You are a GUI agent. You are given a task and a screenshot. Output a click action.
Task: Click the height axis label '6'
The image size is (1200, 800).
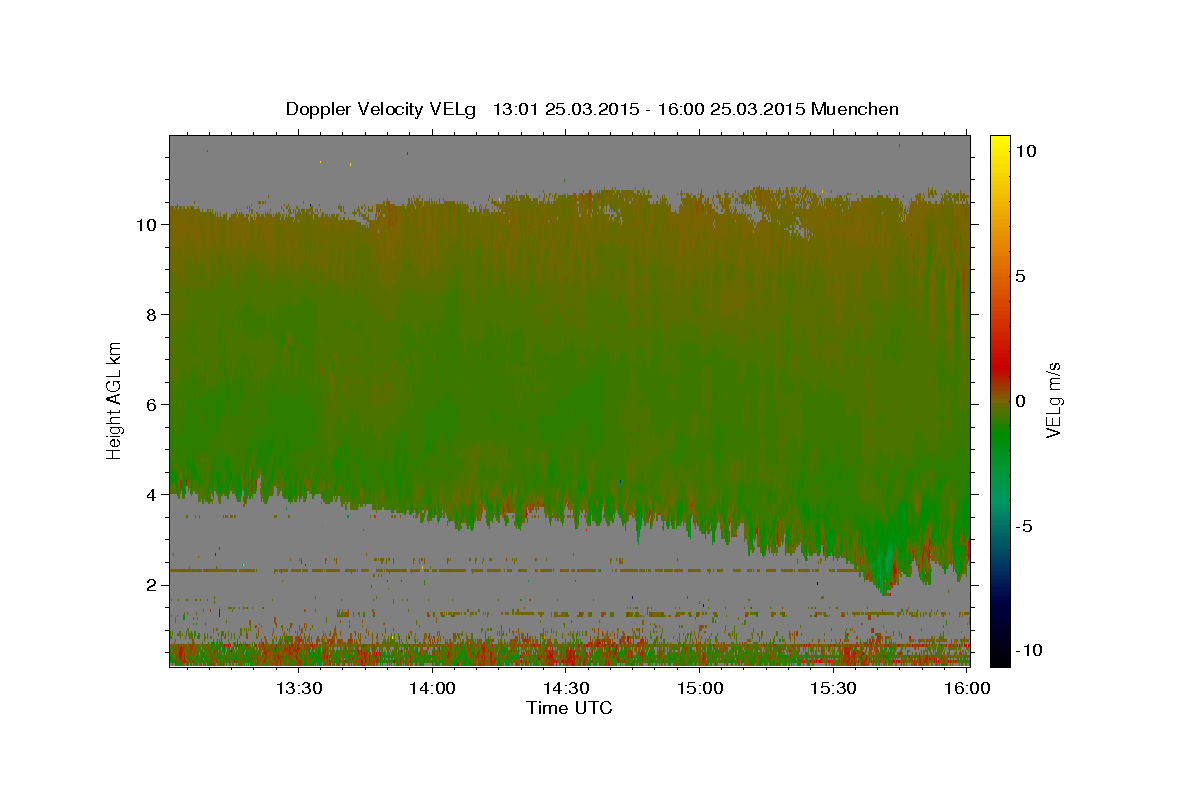pos(152,405)
